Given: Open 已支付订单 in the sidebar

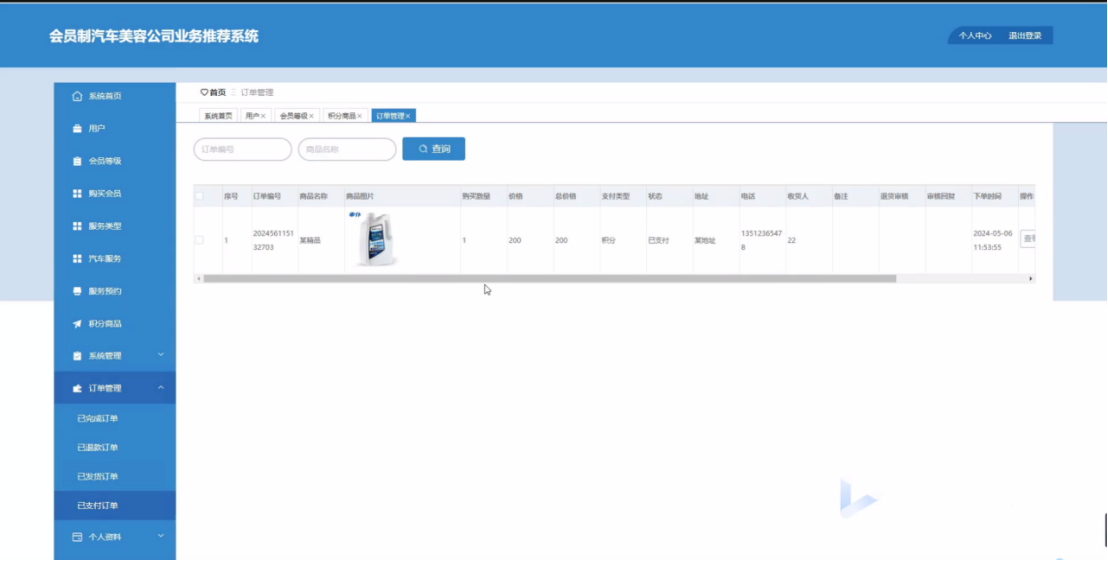Looking at the screenshot, I should [114, 505].
